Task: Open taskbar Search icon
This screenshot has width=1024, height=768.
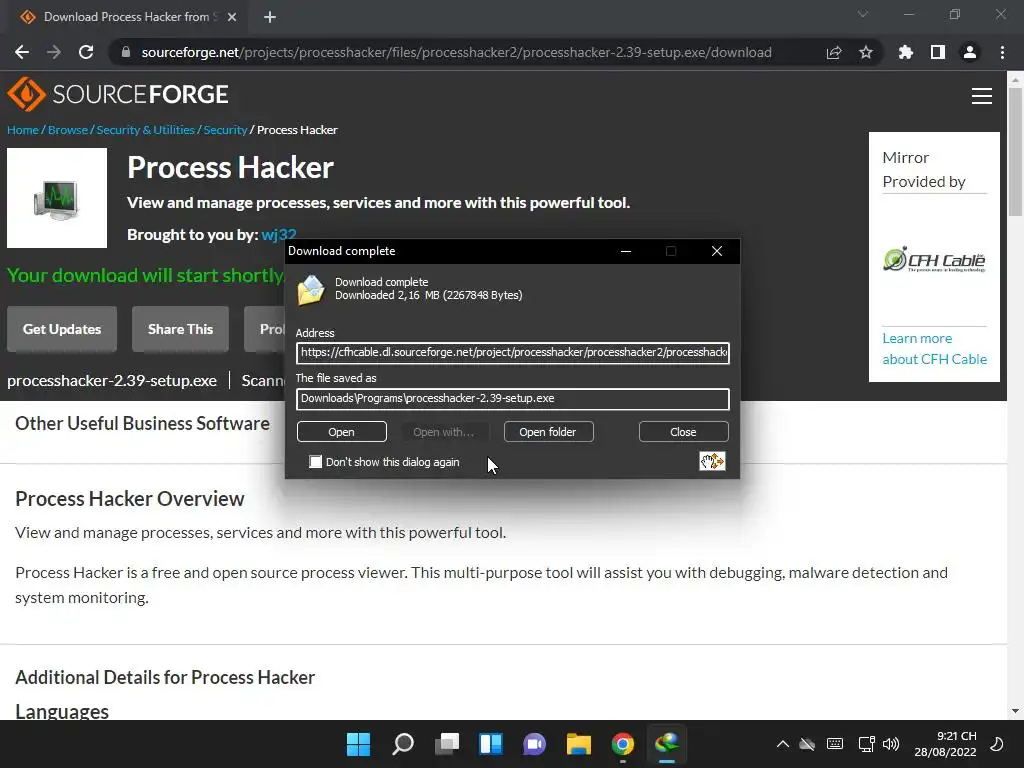Action: 402,744
